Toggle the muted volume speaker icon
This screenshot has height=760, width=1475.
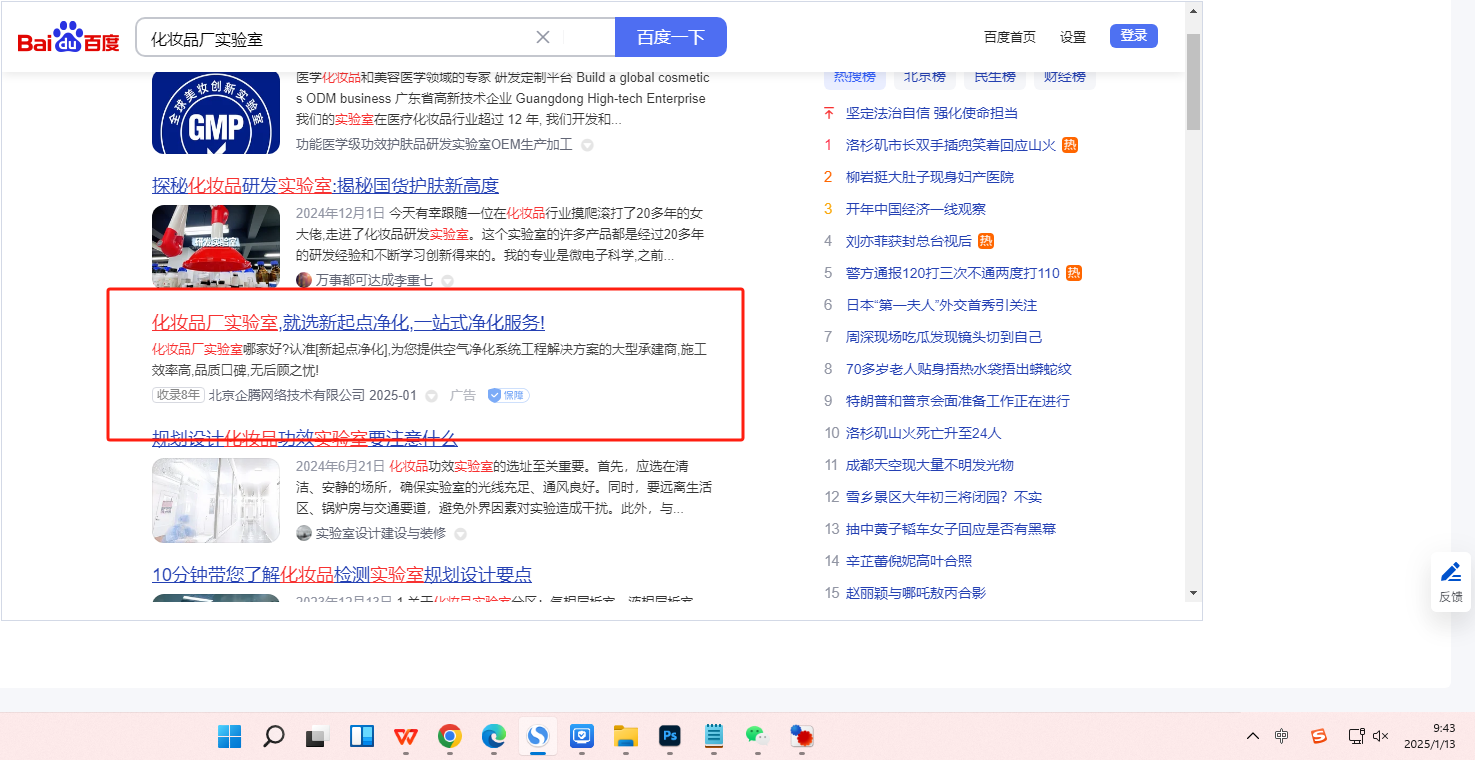tap(1381, 736)
